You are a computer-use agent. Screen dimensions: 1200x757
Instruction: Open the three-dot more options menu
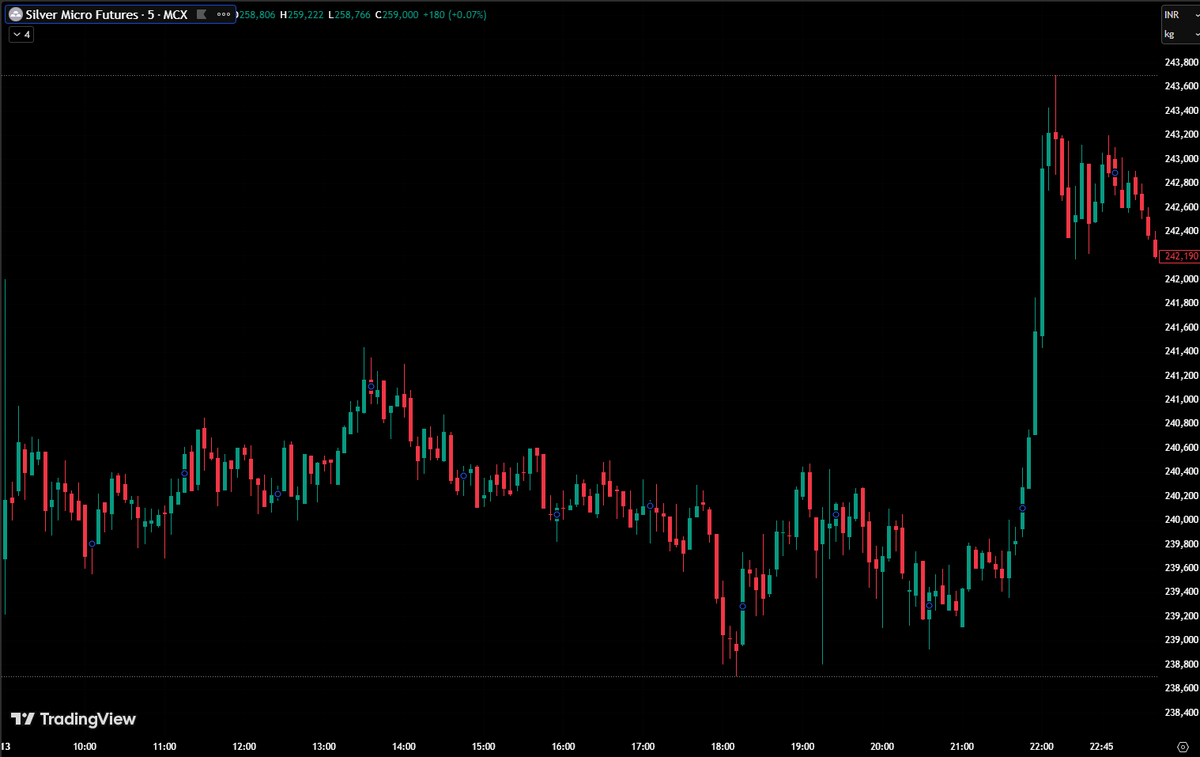(224, 15)
